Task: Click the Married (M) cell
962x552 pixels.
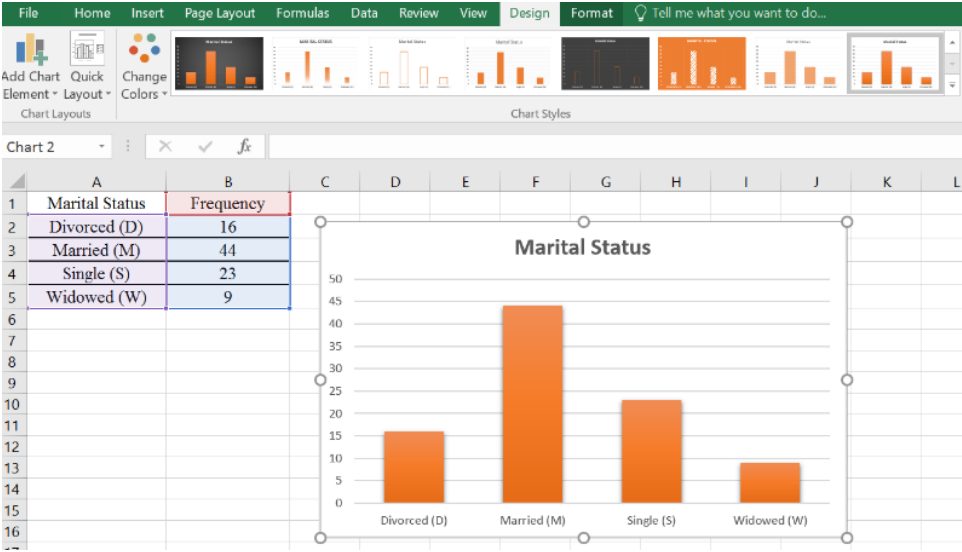Action: coord(96,250)
